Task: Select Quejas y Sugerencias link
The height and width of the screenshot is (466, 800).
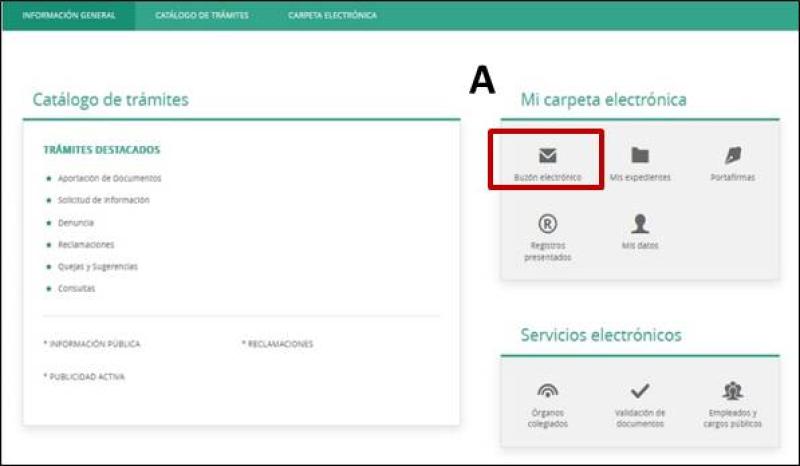Action: pos(98,266)
